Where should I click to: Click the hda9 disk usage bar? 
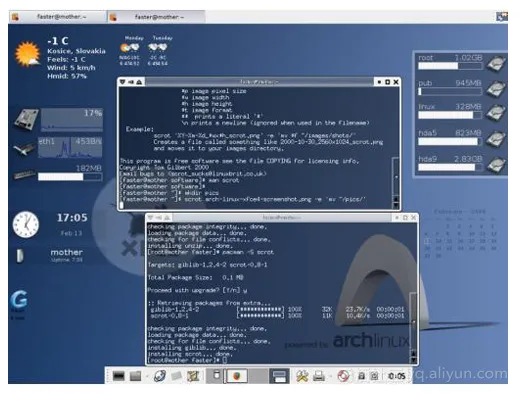click(450, 167)
